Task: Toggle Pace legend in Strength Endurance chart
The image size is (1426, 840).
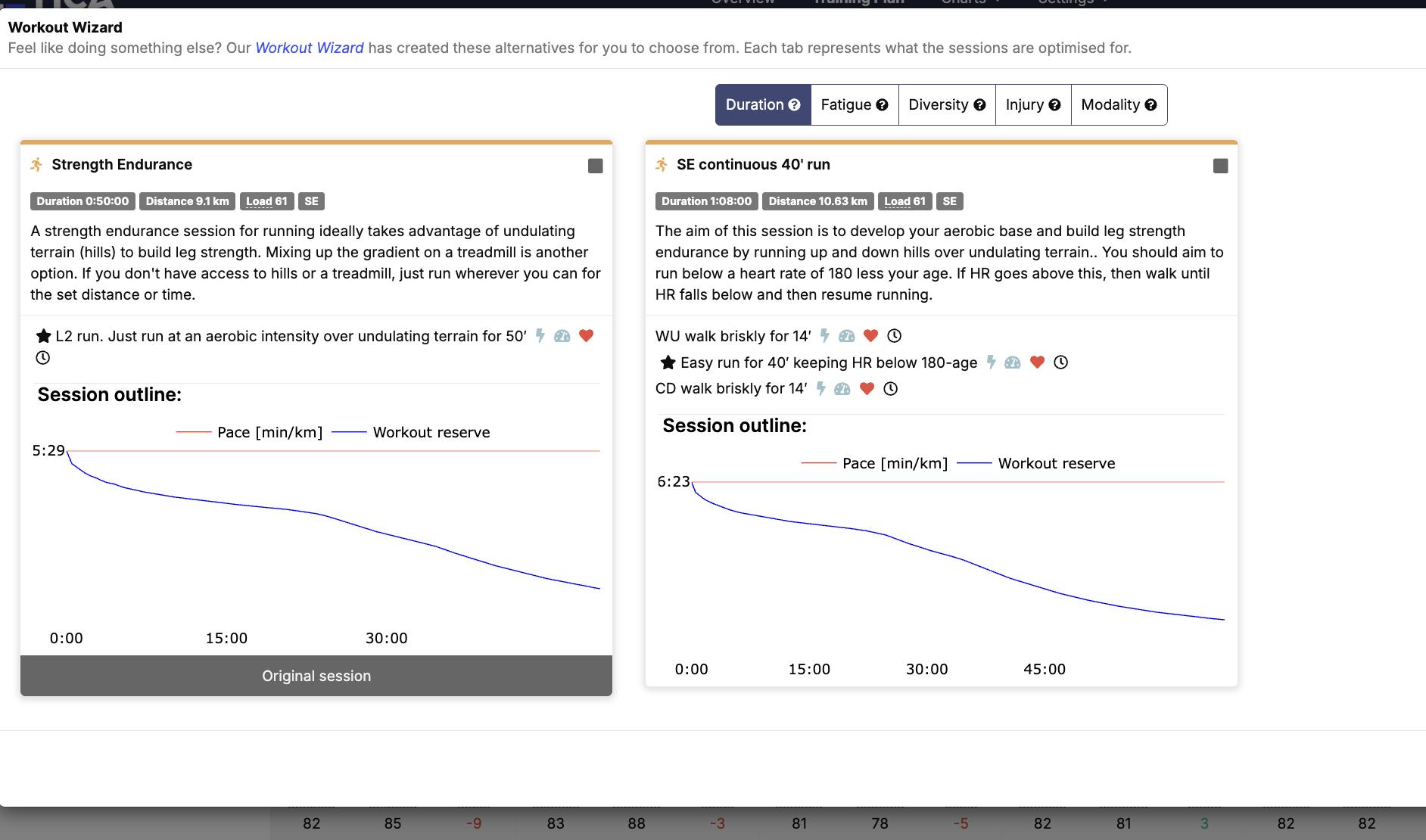Action: point(250,432)
